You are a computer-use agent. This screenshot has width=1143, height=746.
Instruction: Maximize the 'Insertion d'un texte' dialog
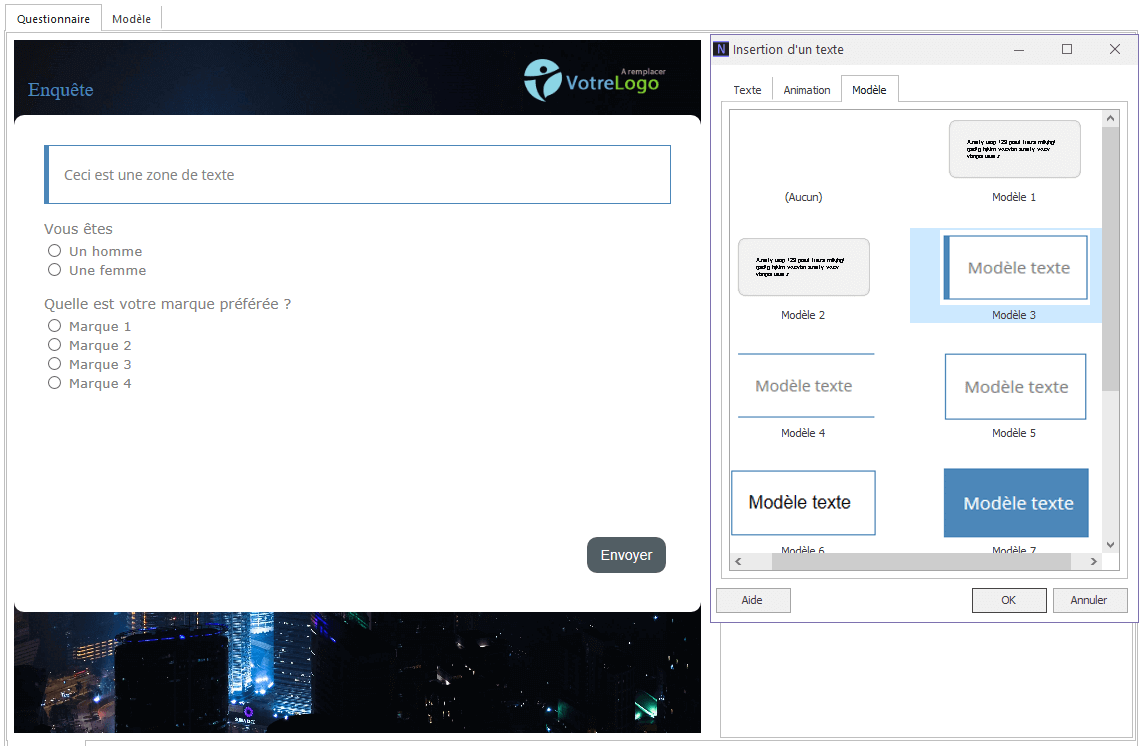[x=1066, y=49]
